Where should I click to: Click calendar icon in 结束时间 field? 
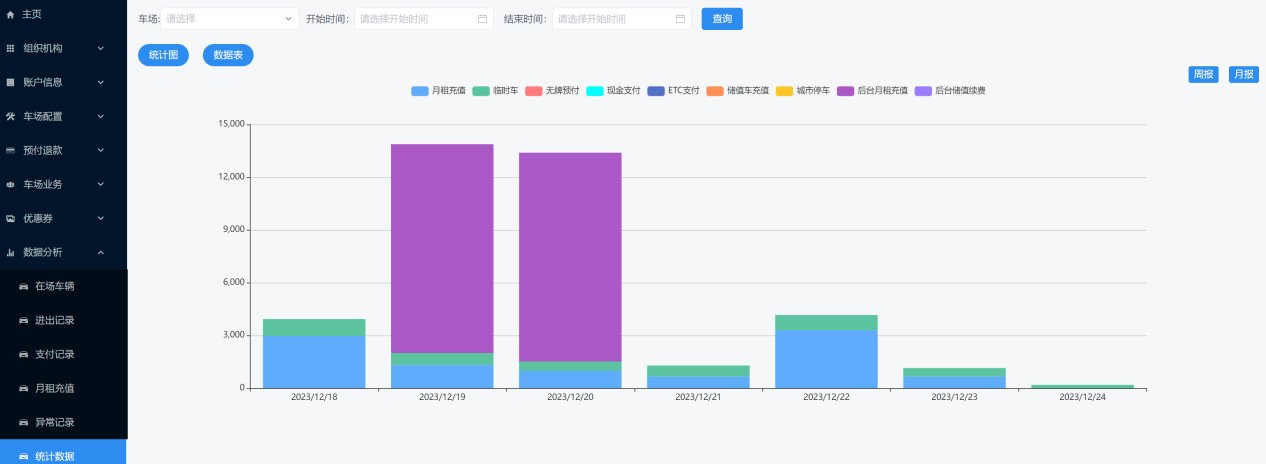coord(680,19)
